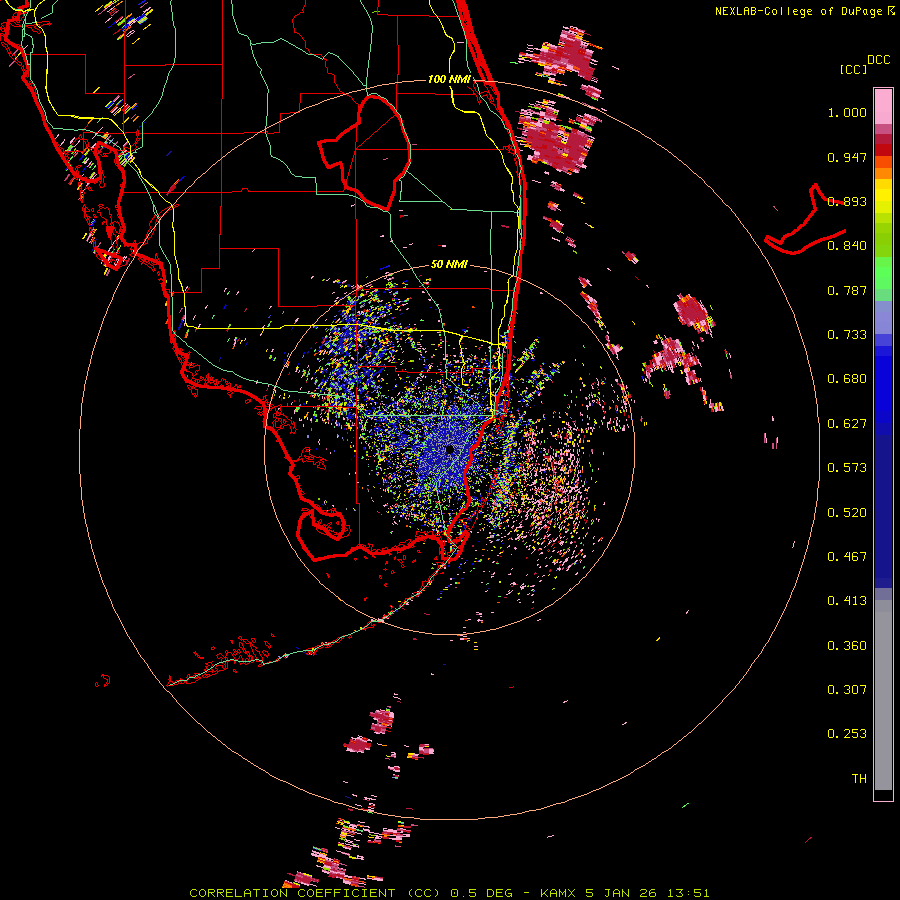Click the DCC label above the color scale
The width and height of the screenshot is (900, 900).
[x=879, y=60]
